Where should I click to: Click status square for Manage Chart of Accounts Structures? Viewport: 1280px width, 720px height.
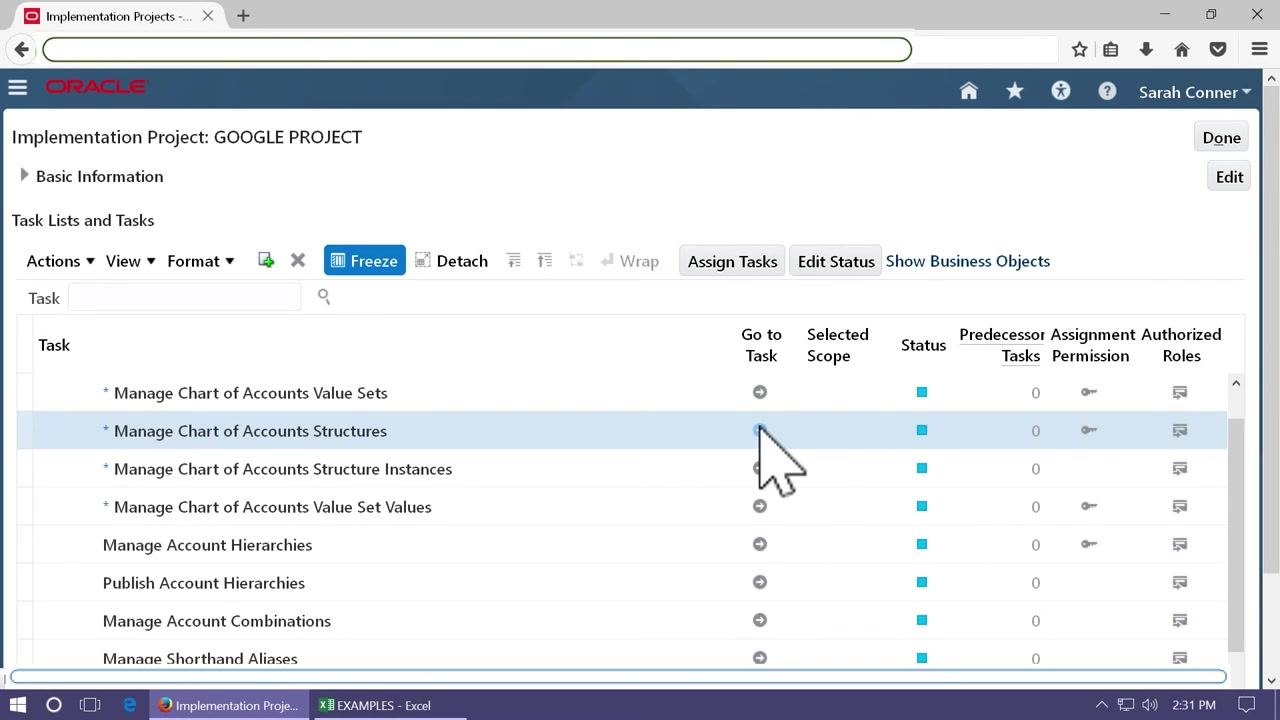pyautogui.click(x=922, y=430)
